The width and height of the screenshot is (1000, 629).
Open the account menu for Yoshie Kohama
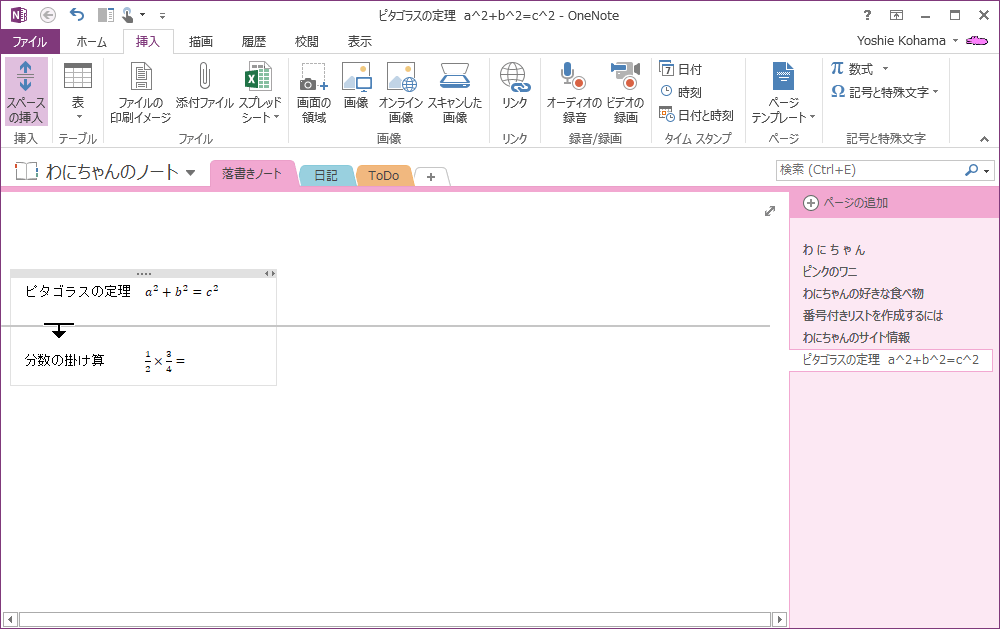[x=907, y=40]
